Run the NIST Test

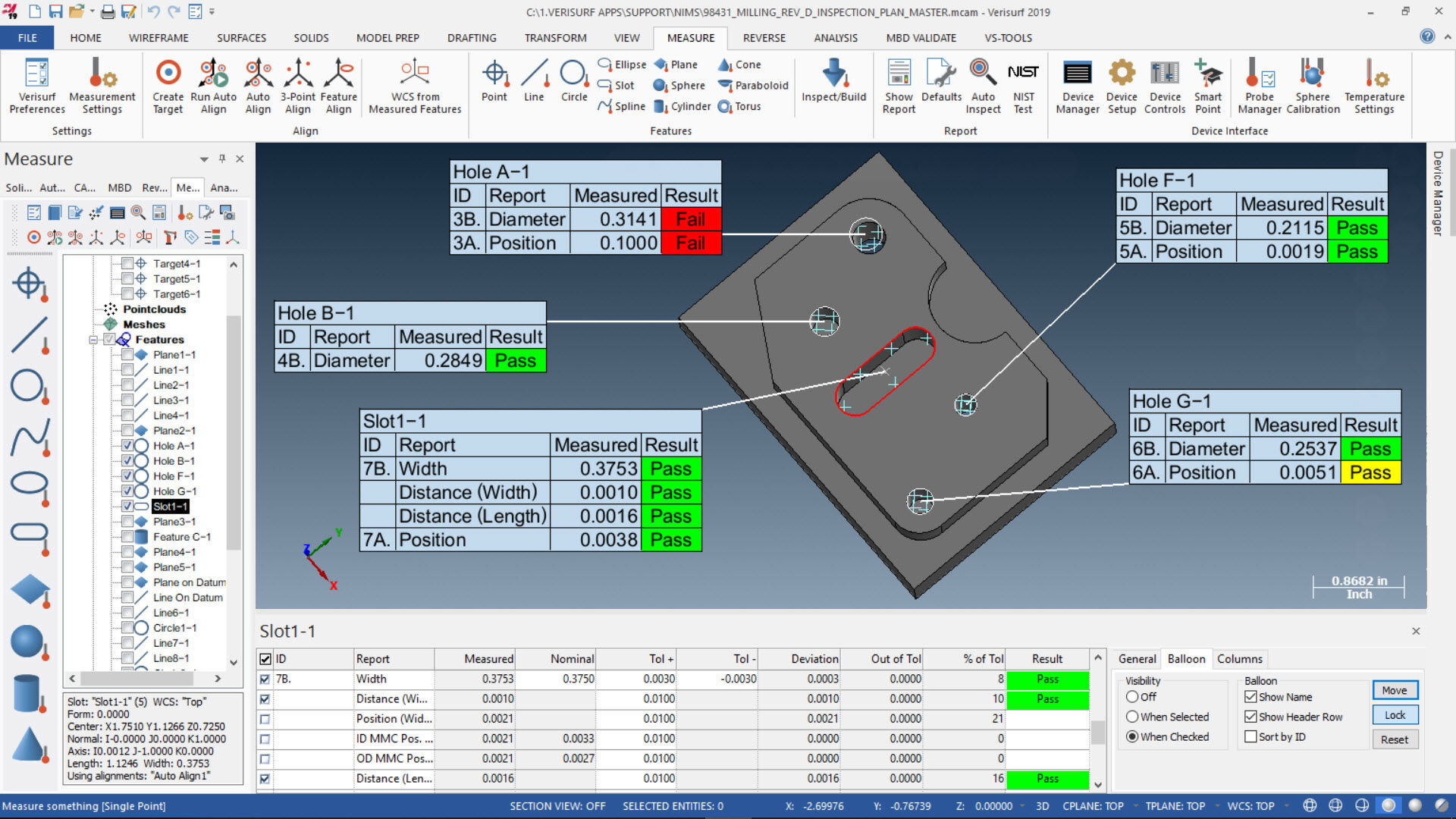1023,85
